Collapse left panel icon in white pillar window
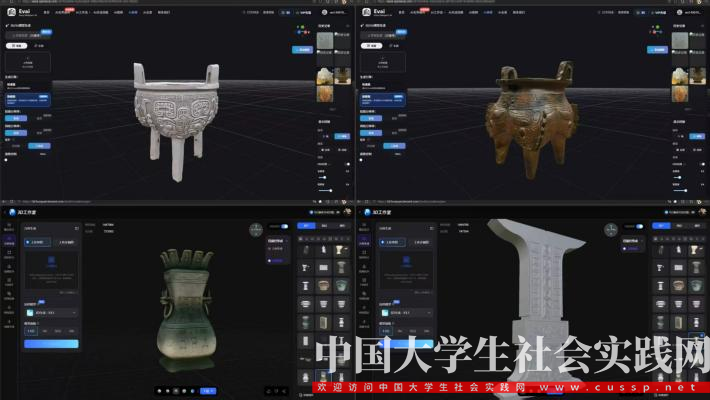The image size is (710, 400). [431, 228]
